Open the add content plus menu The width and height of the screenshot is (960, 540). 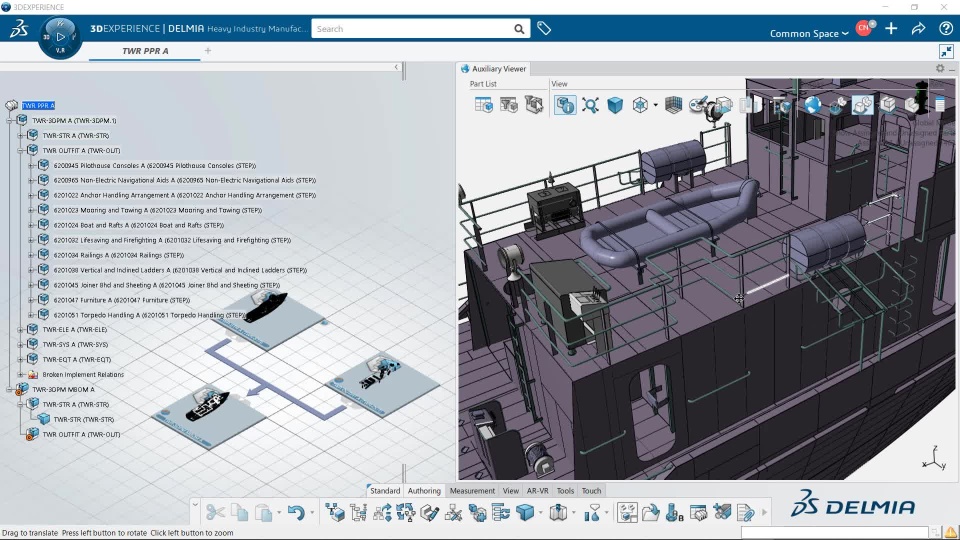891,28
